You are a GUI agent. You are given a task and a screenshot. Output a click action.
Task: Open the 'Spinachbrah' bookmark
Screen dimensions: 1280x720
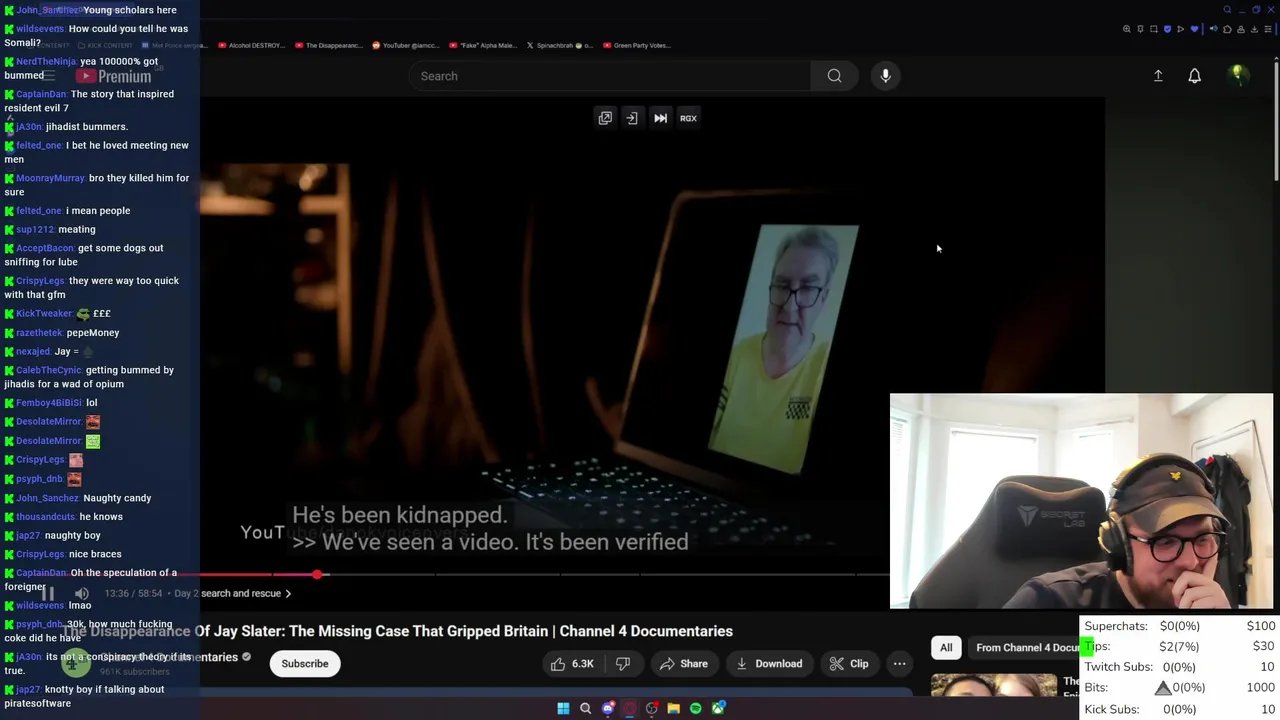[x=559, y=45]
